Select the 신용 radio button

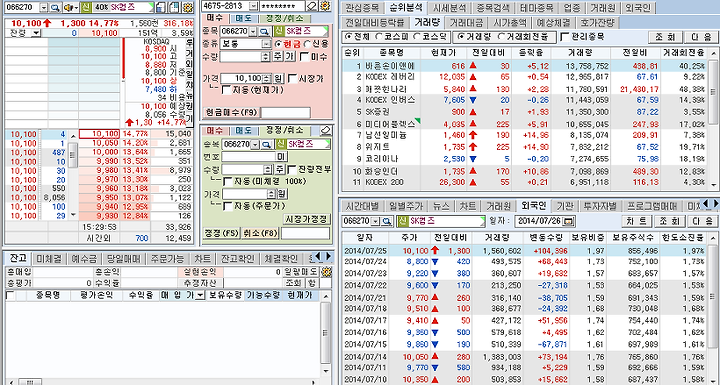pos(307,44)
